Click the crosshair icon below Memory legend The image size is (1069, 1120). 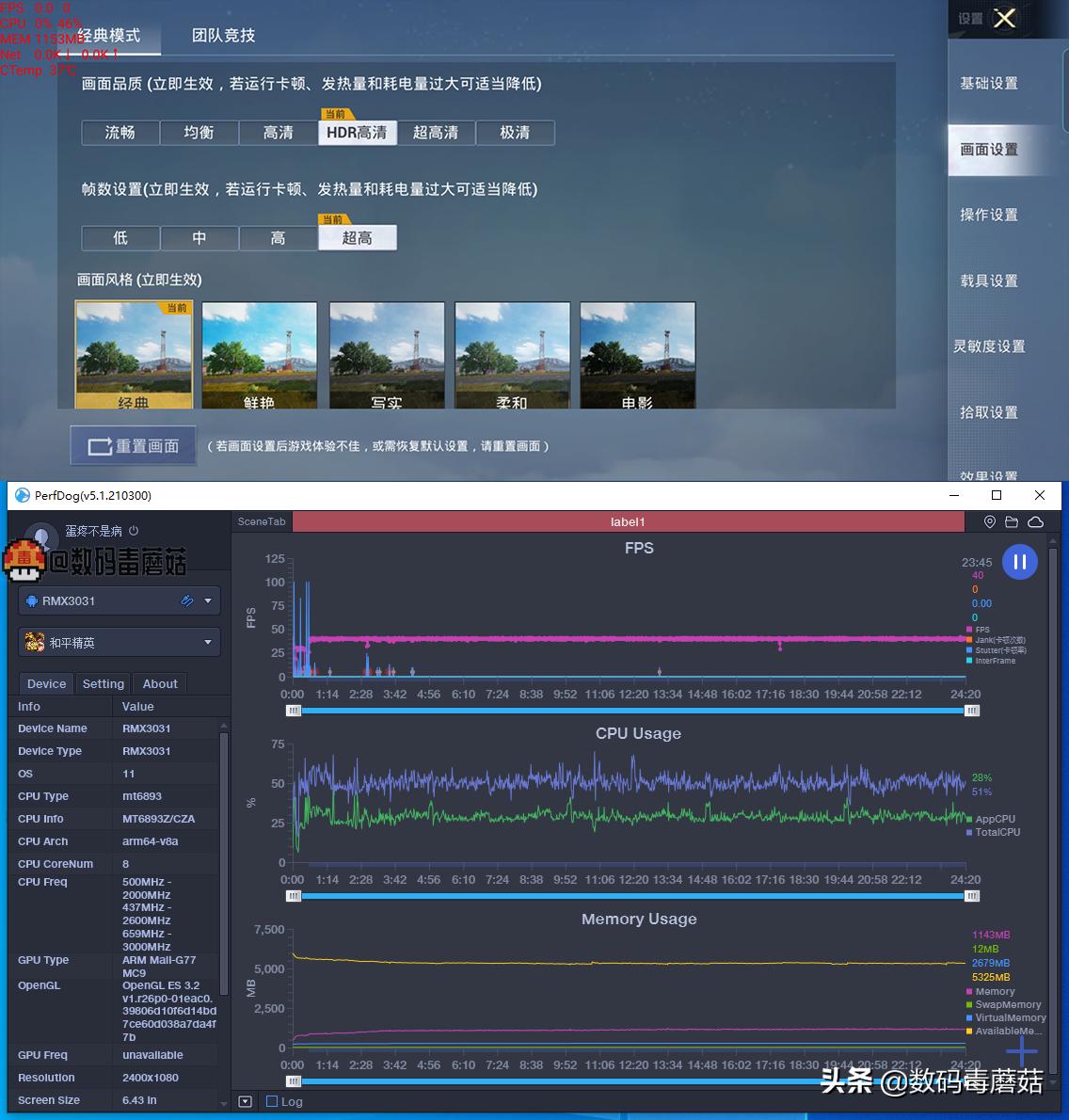pyautogui.click(x=1022, y=1051)
